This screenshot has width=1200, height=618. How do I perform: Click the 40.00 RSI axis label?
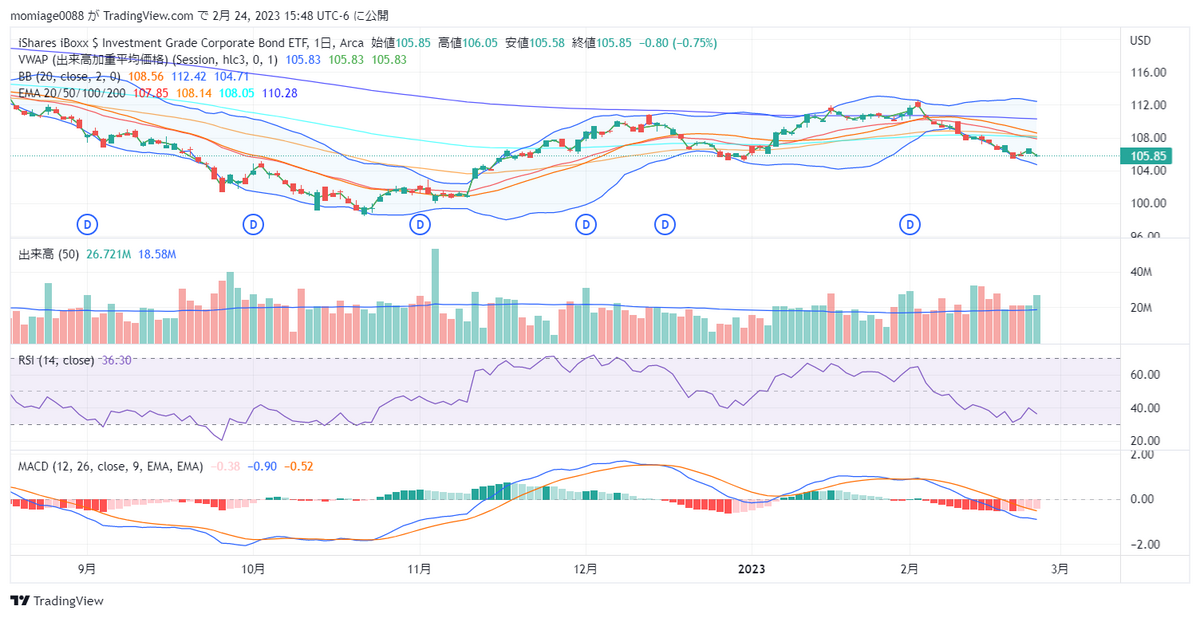pos(1144,408)
